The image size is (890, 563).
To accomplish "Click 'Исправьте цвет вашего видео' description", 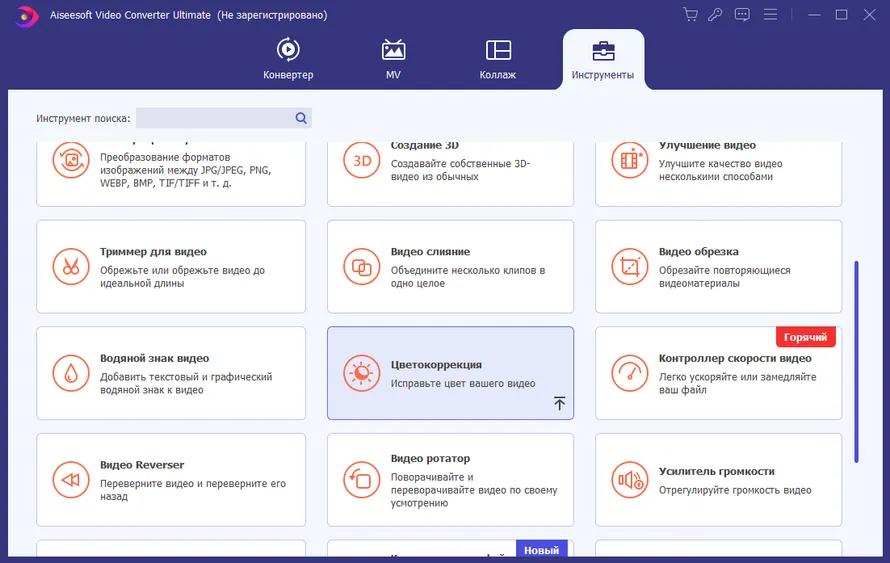I will tap(463, 384).
